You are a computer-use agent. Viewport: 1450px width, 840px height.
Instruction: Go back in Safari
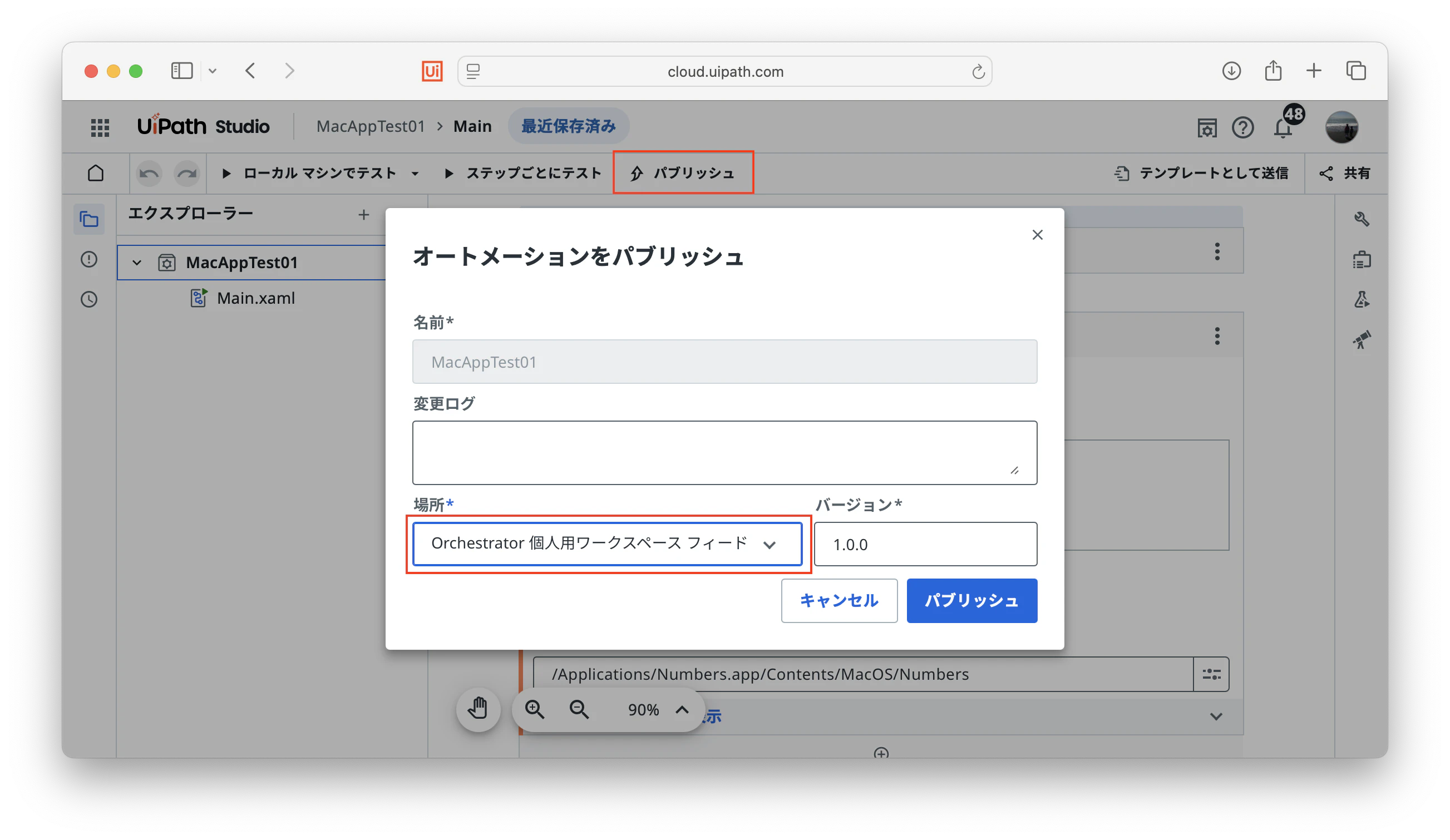pyautogui.click(x=250, y=71)
